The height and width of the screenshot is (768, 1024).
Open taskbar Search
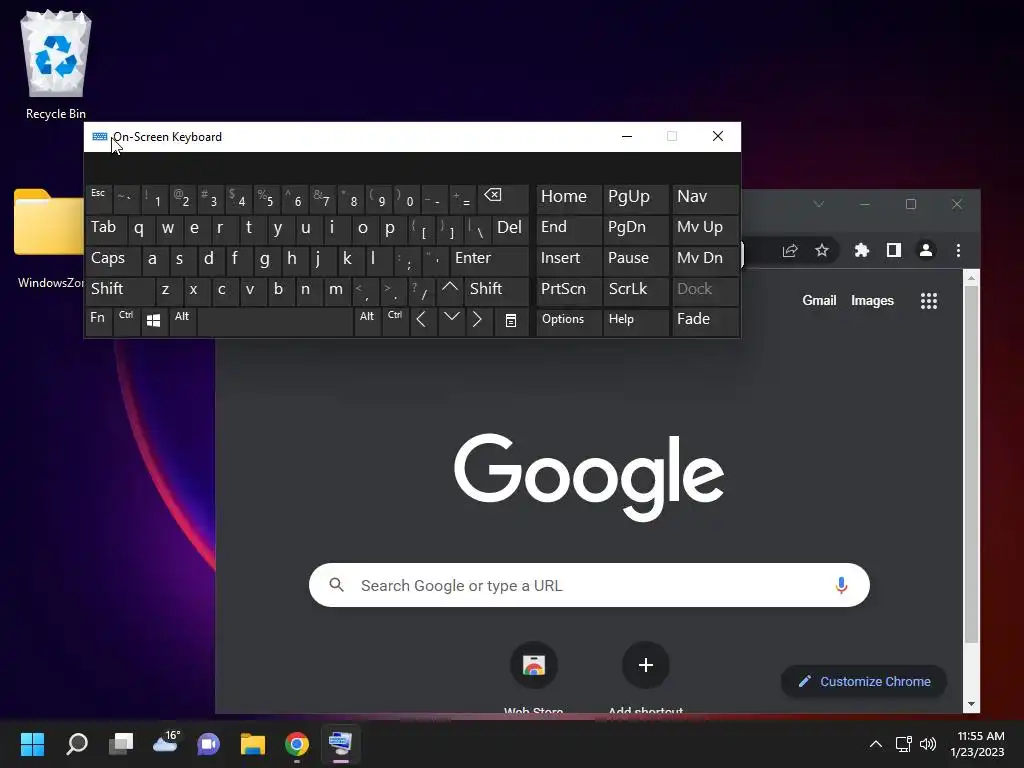pos(77,744)
